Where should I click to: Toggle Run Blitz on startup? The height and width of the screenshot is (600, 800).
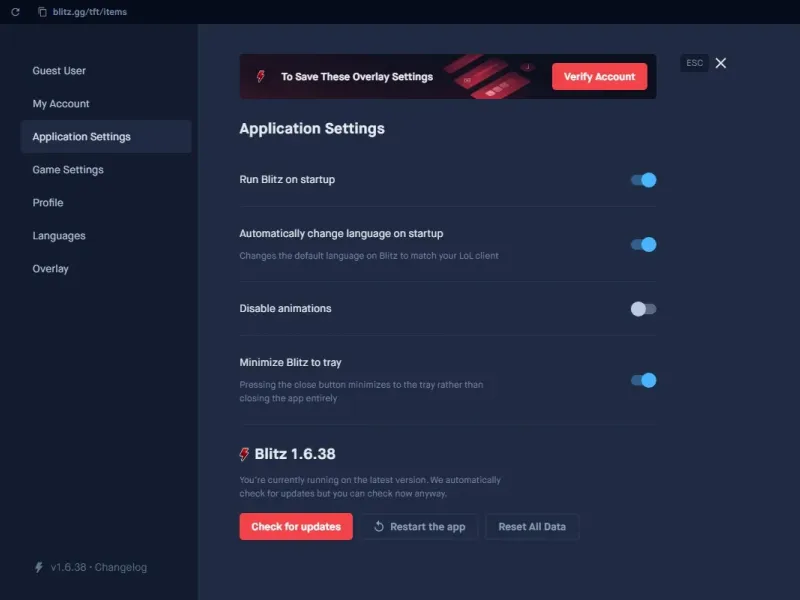643,180
